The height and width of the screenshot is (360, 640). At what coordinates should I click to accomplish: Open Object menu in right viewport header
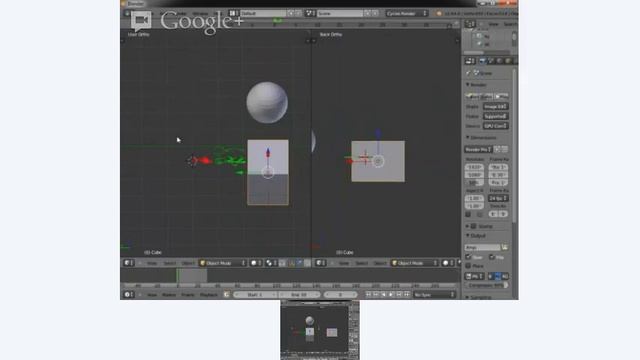pyautogui.click(x=380, y=263)
